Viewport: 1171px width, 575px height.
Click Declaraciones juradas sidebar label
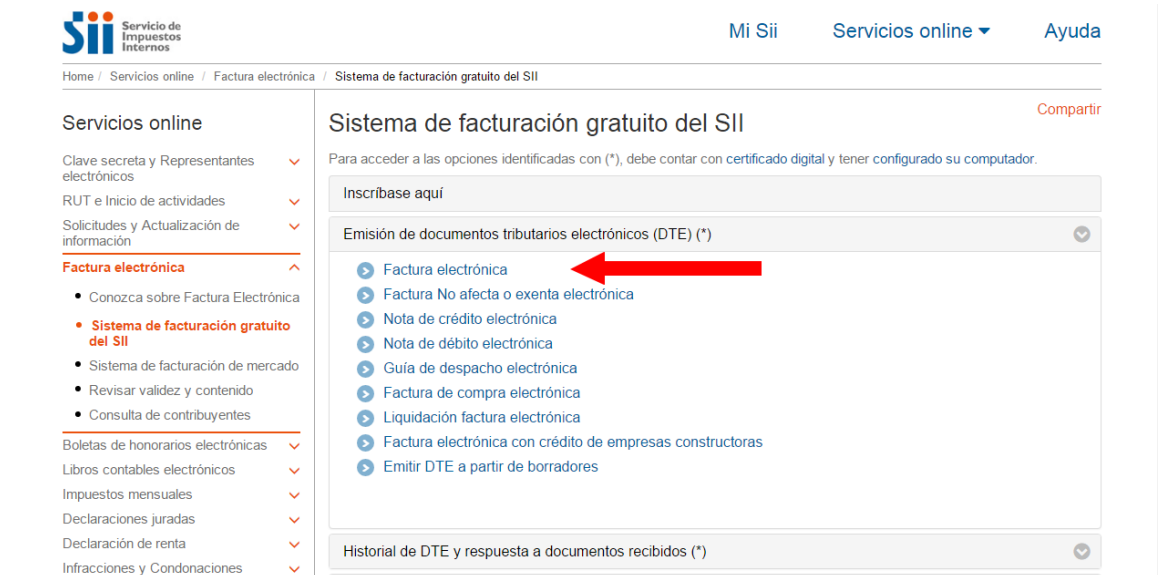(x=128, y=519)
